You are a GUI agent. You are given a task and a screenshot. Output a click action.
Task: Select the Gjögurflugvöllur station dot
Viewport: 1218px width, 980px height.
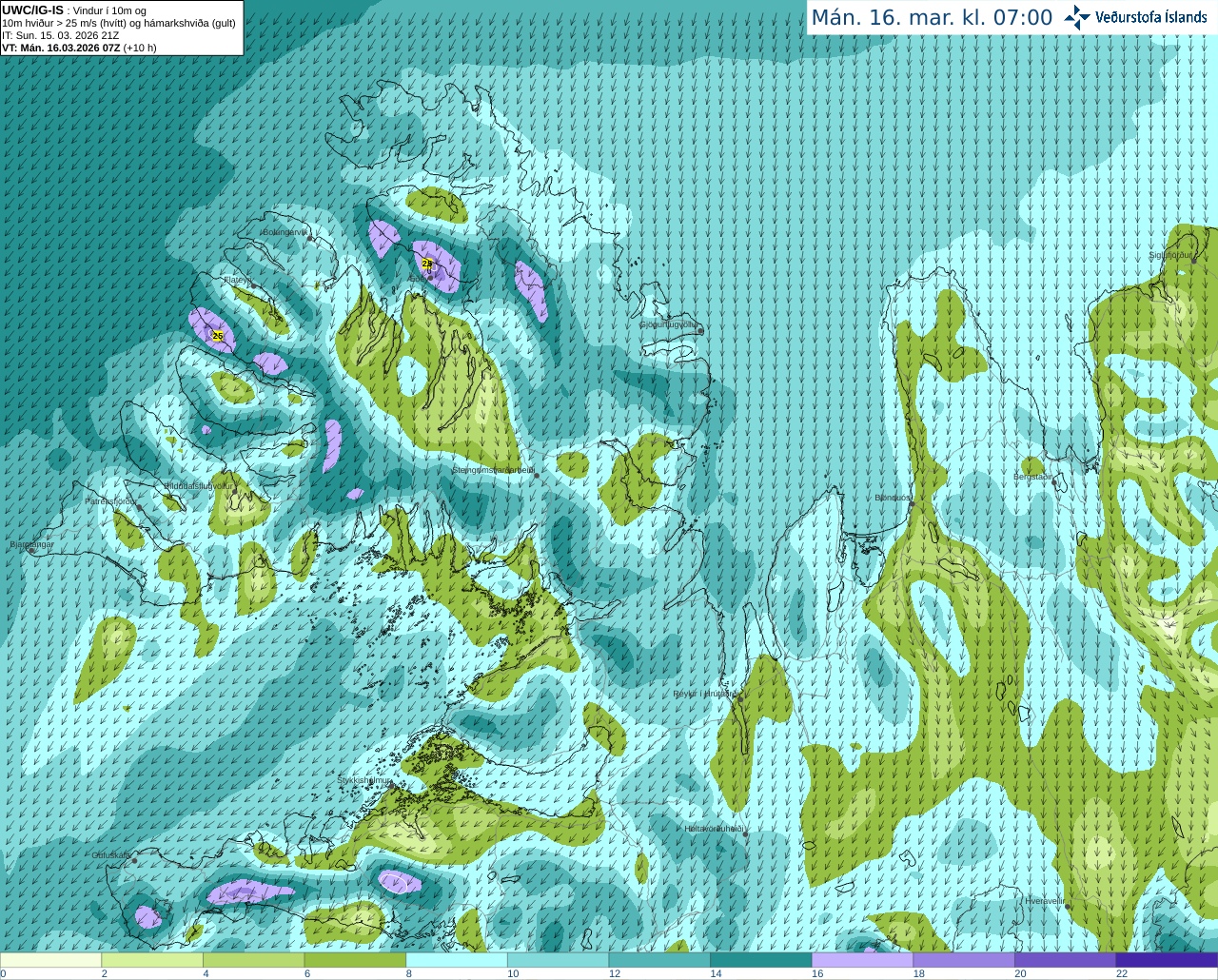[699, 330]
